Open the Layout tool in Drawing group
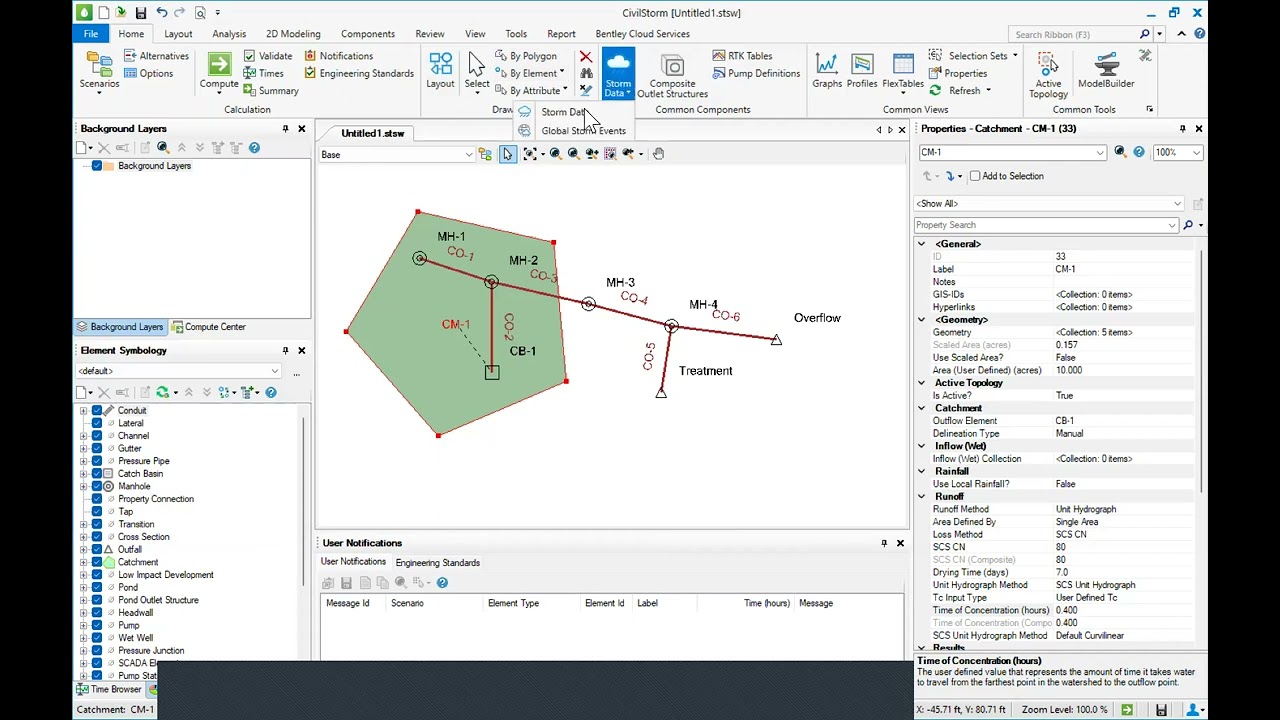The height and width of the screenshot is (720, 1280). (x=440, y=70)
